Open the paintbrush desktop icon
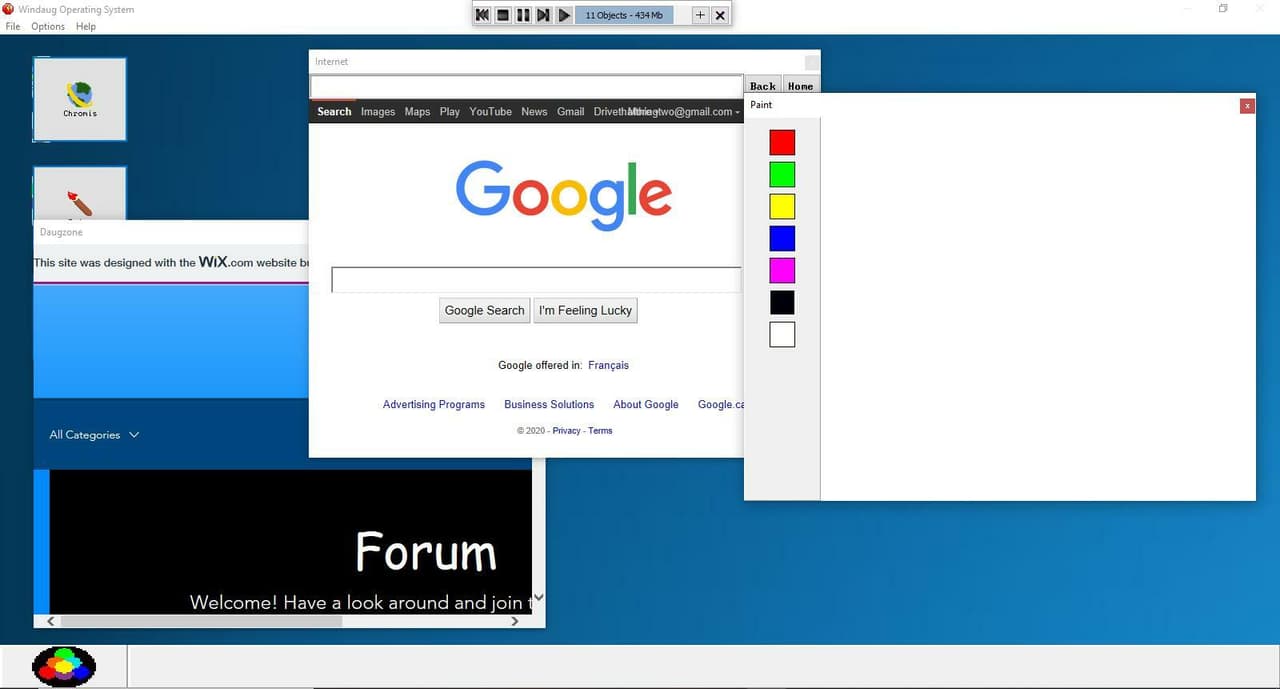Viewport: 1280px width, 689px height. (80, 194)
